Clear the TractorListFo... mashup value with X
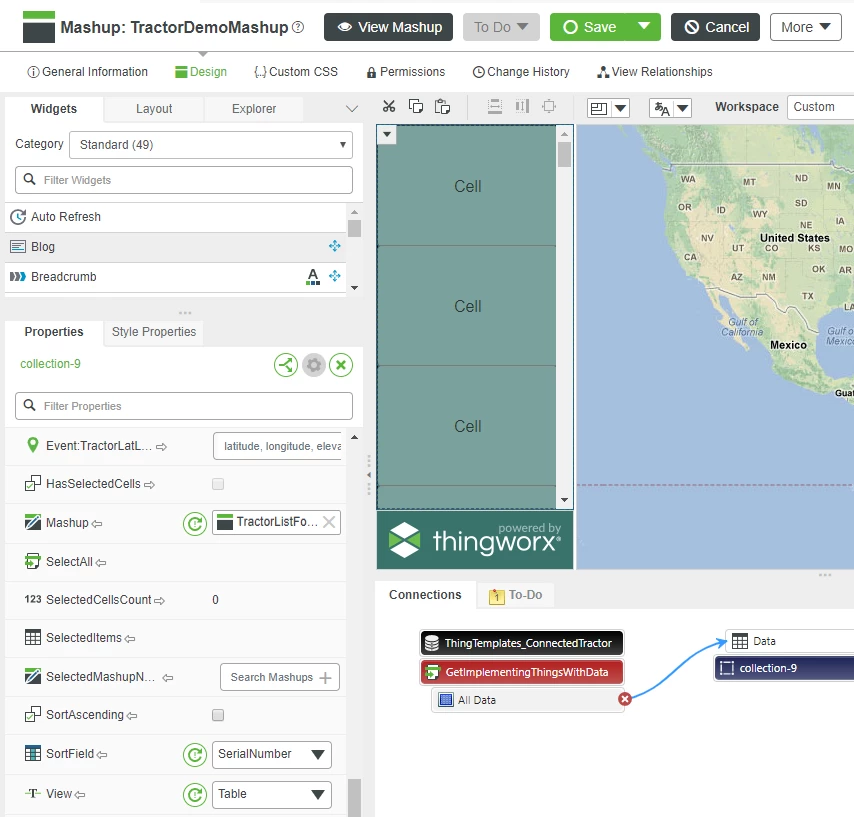 pyautogui.click(x=329, y=522)
